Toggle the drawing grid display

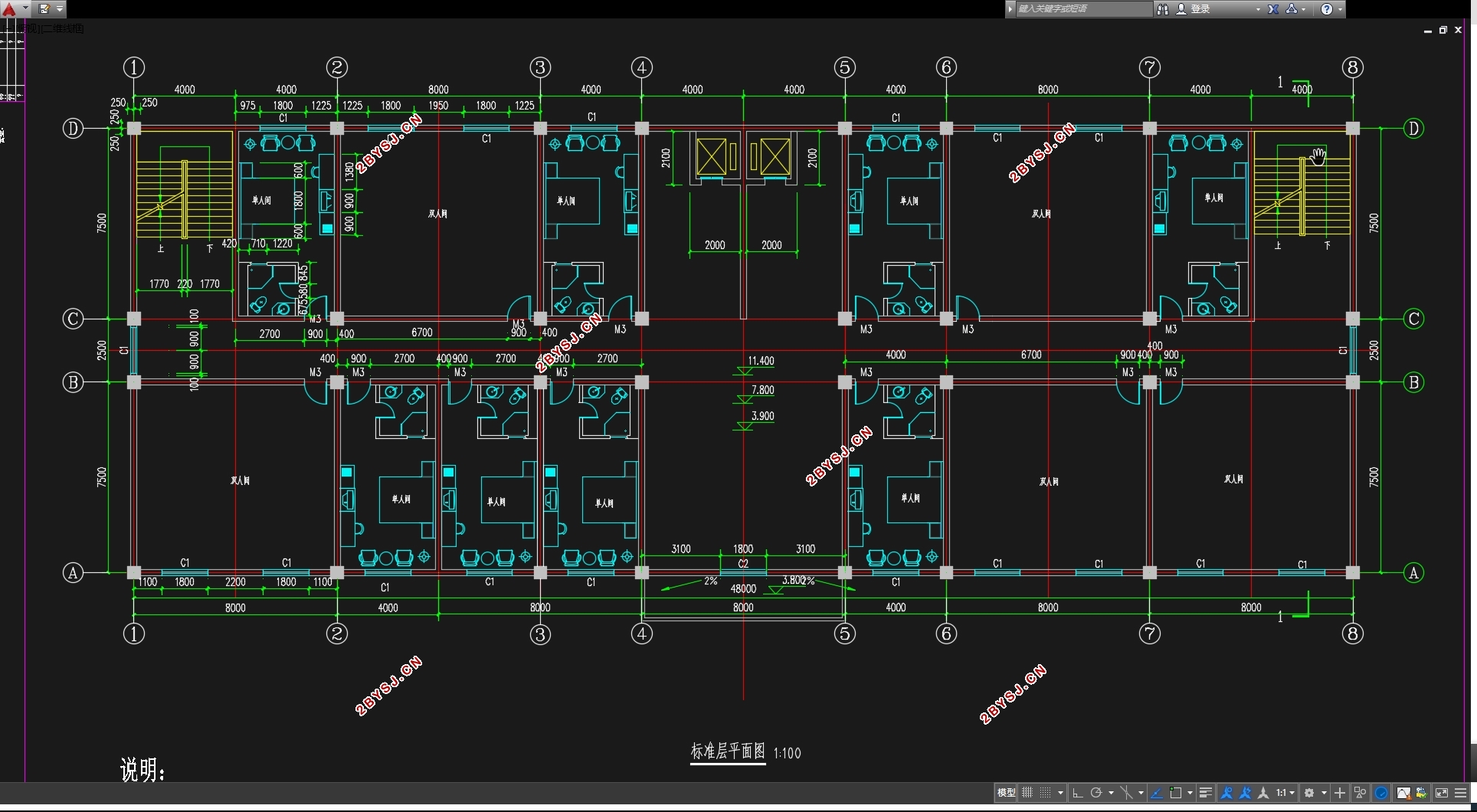(x=1027, y=793)
